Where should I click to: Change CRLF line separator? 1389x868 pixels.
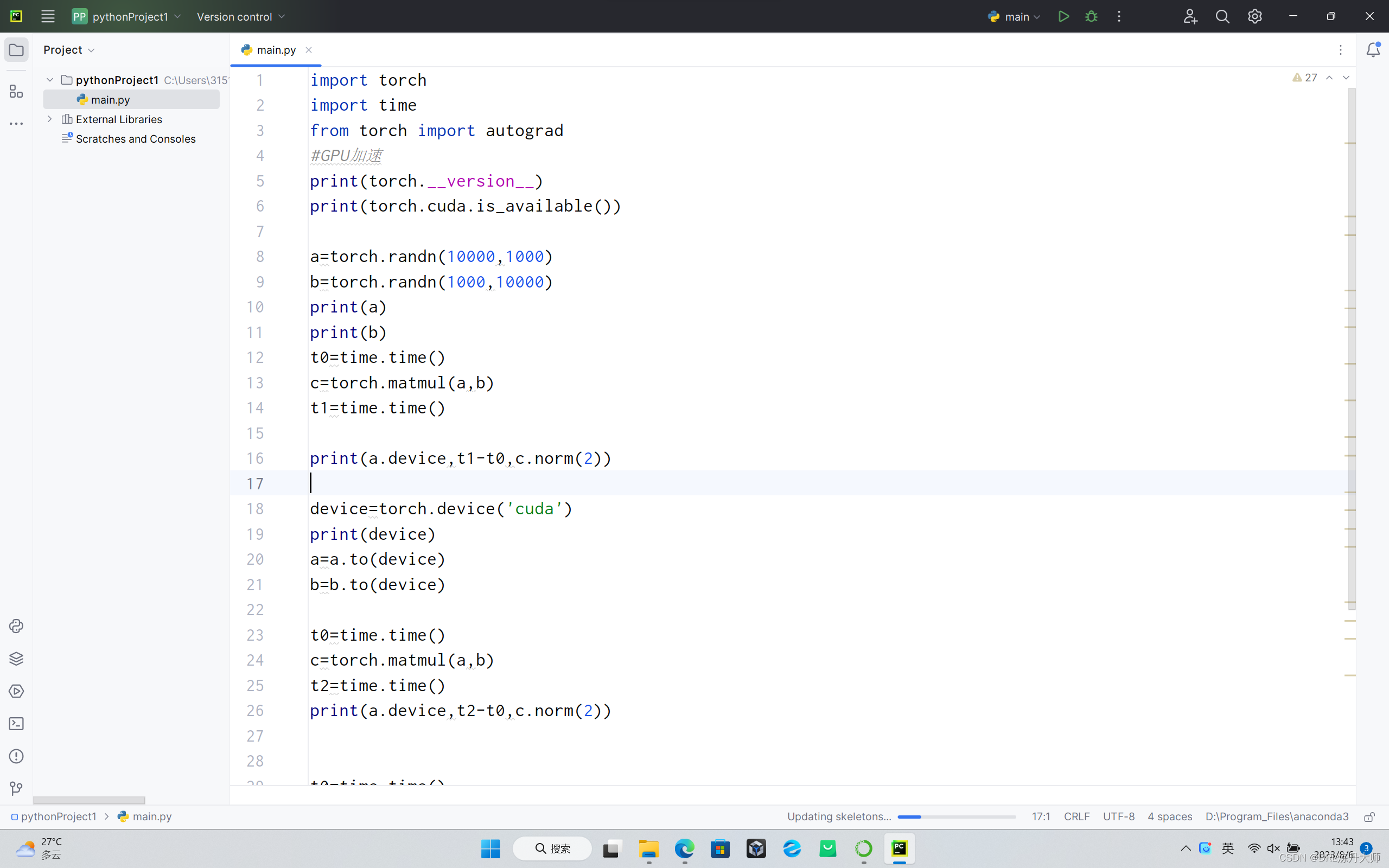pyautogui.click(x=1077, y=816)
